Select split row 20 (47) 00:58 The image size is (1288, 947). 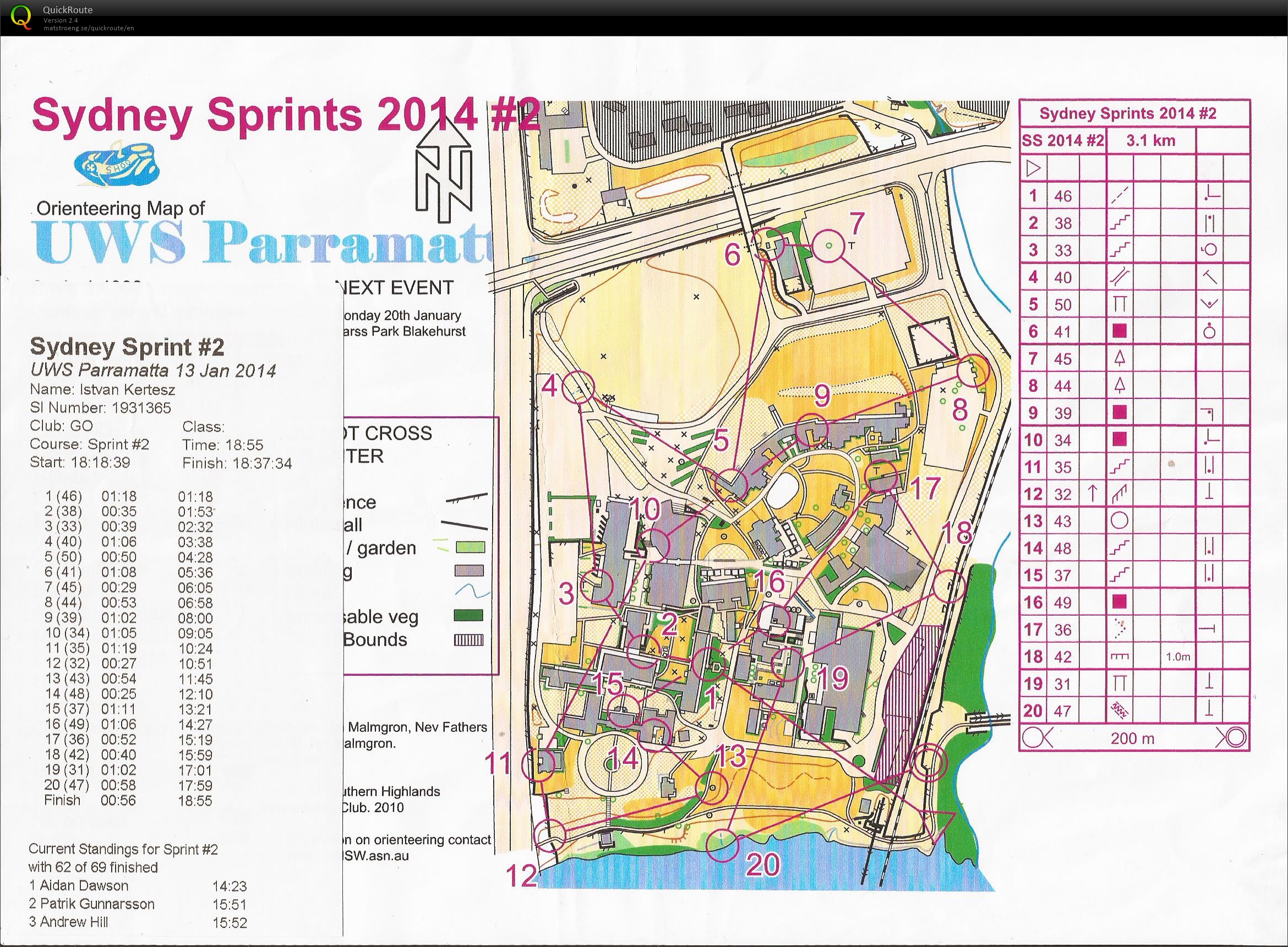point(129,785)
